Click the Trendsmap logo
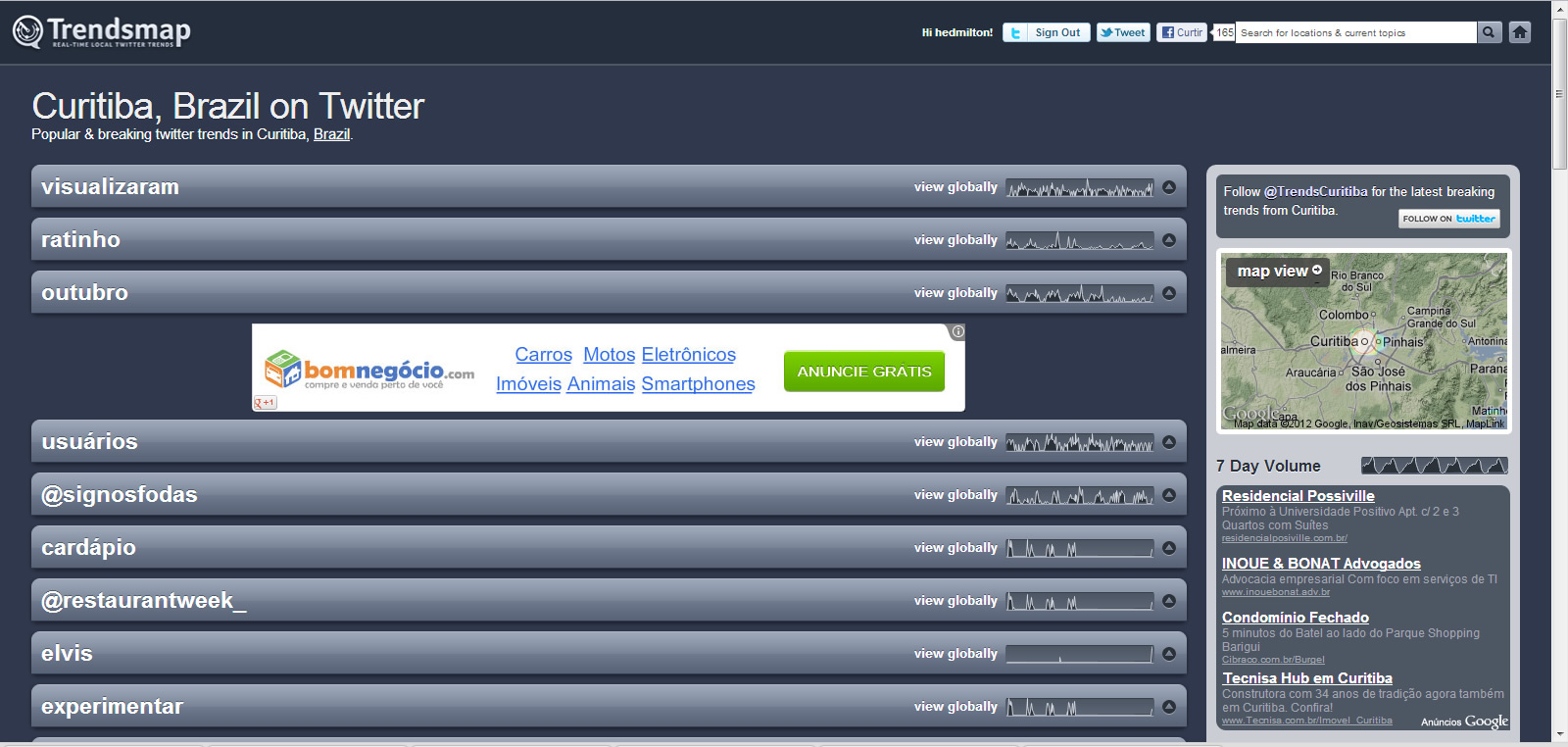The height and width of the screenshot is (747, 1568). coord(101,31)
